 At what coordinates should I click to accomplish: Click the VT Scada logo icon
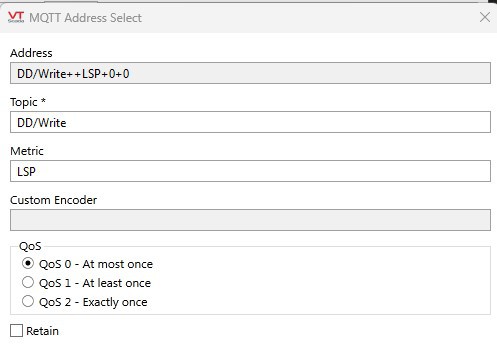(x=16, y=17)
